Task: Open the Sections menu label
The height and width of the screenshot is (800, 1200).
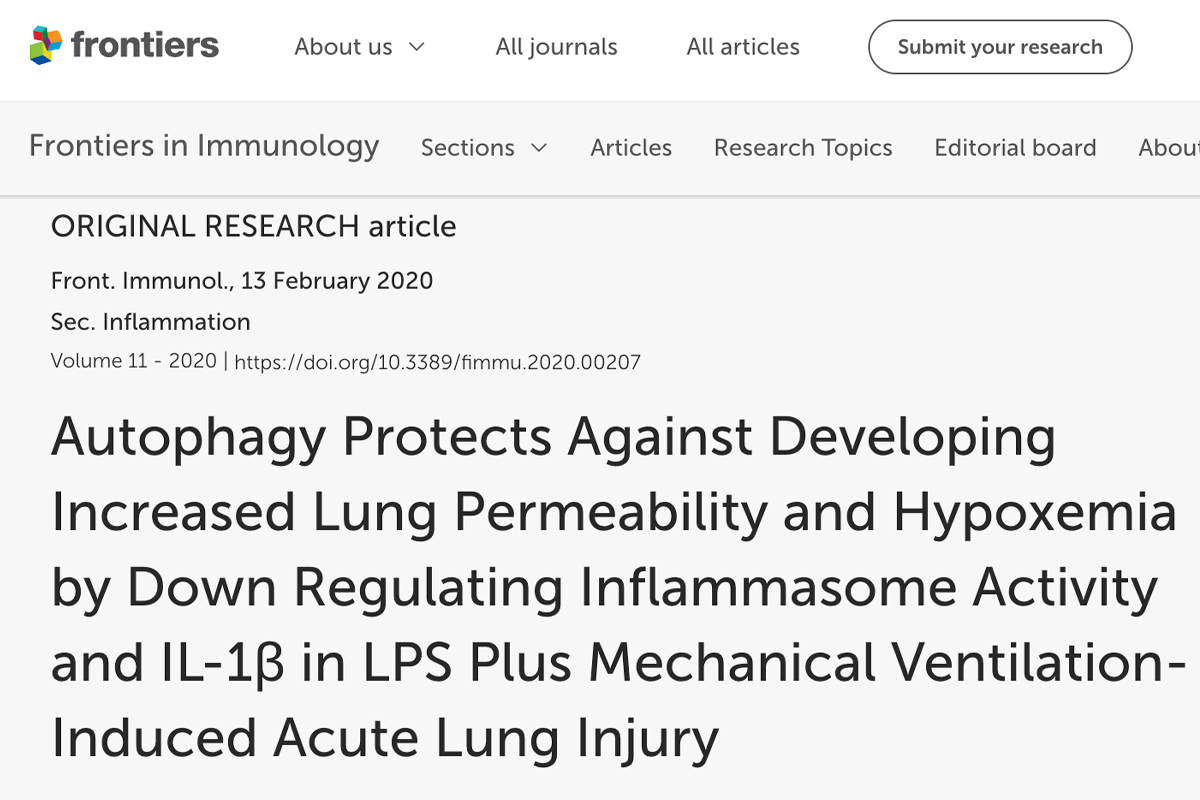Action: [x=467, y=148]
